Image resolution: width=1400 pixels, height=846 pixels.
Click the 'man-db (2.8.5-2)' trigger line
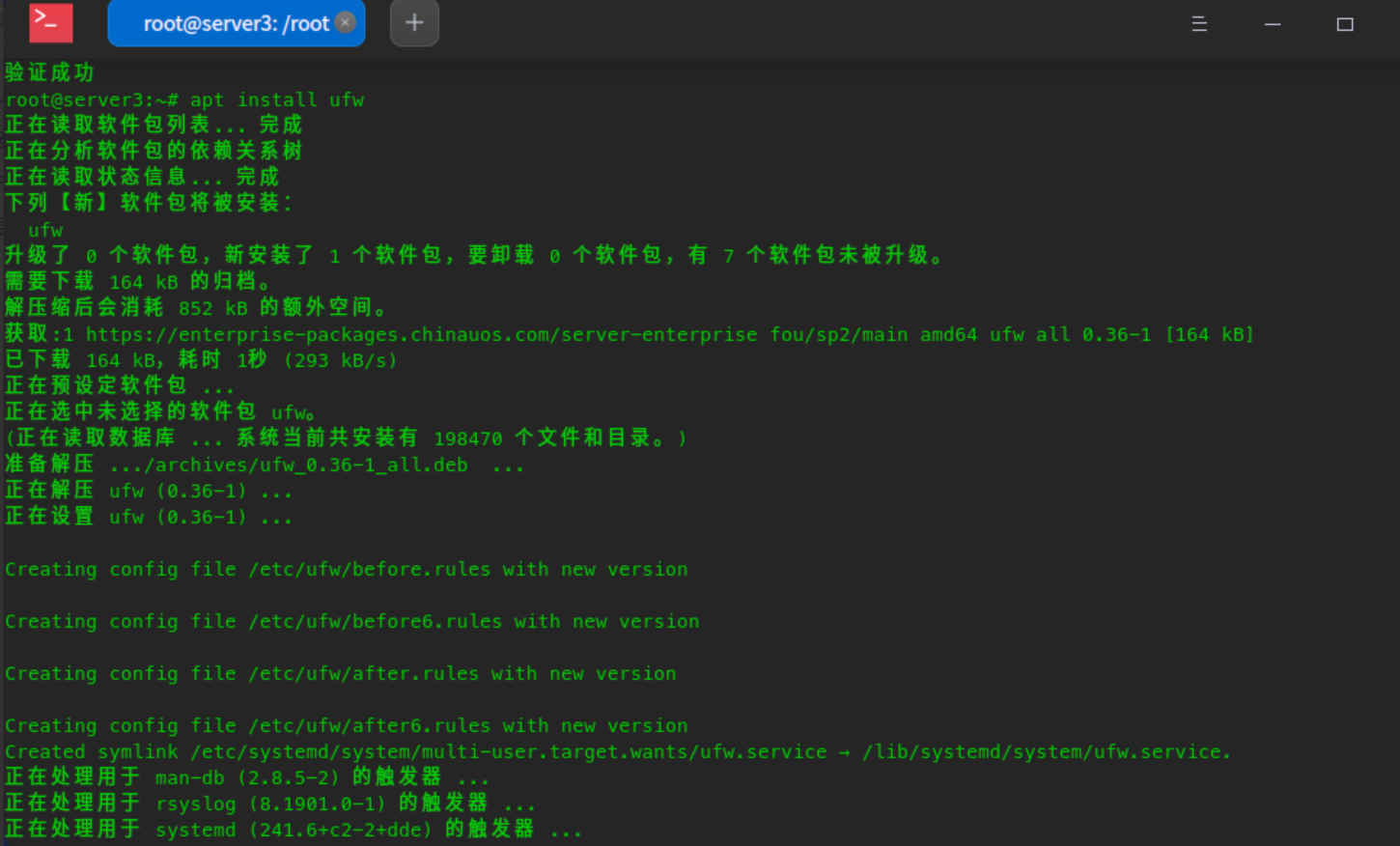point(247,776)
